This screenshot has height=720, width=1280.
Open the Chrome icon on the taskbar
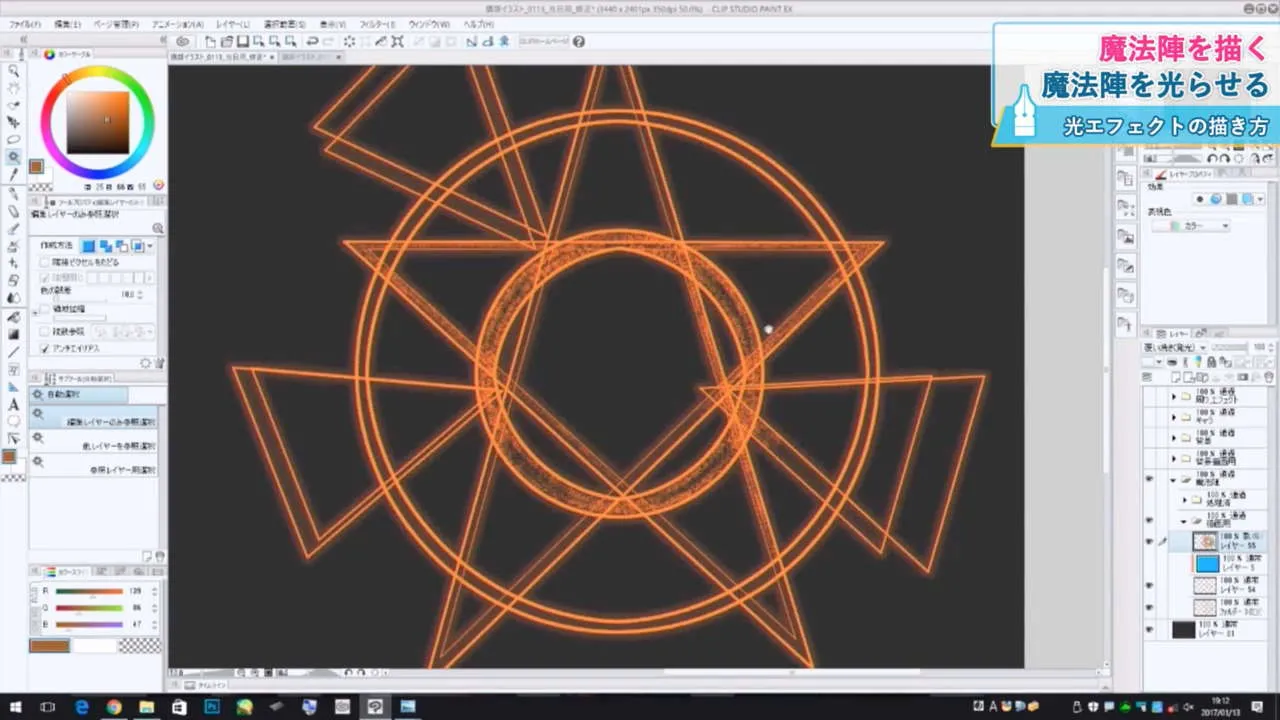pyautogui.click(x=114, y=707)
